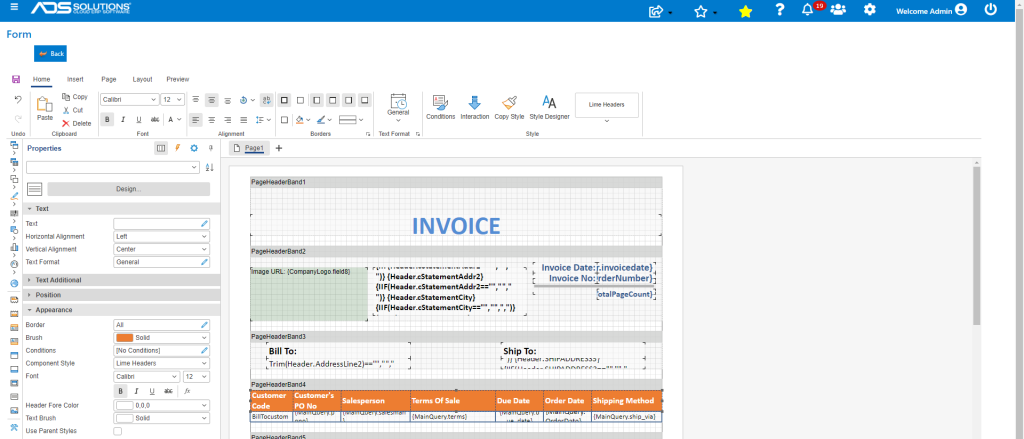Select the INVOICE title on canvas
The image size is (1024, 439).
456,226
